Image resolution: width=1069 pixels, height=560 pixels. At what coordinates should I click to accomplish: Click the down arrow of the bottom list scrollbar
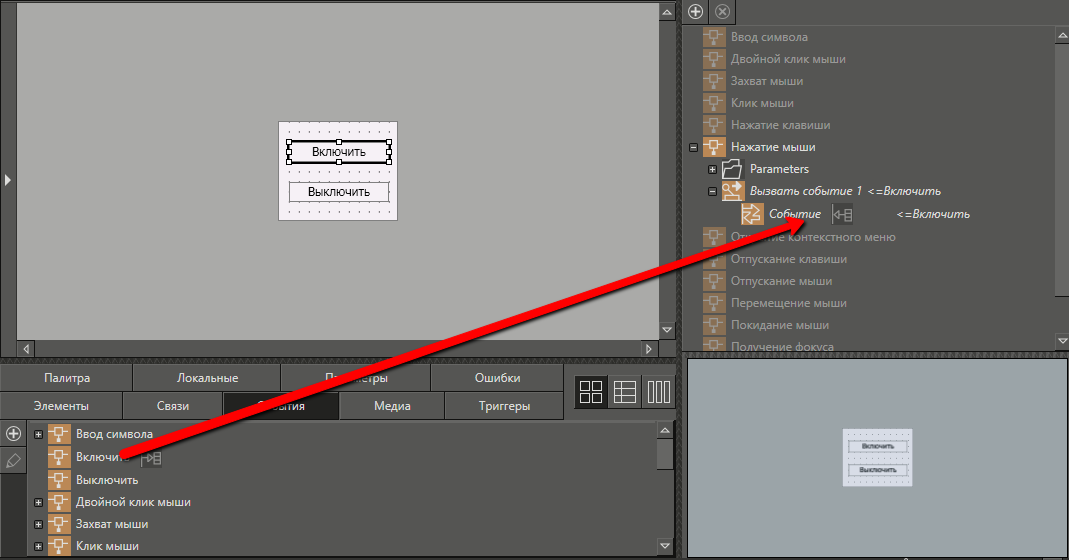pyautogui.click(x=665, y=546)
